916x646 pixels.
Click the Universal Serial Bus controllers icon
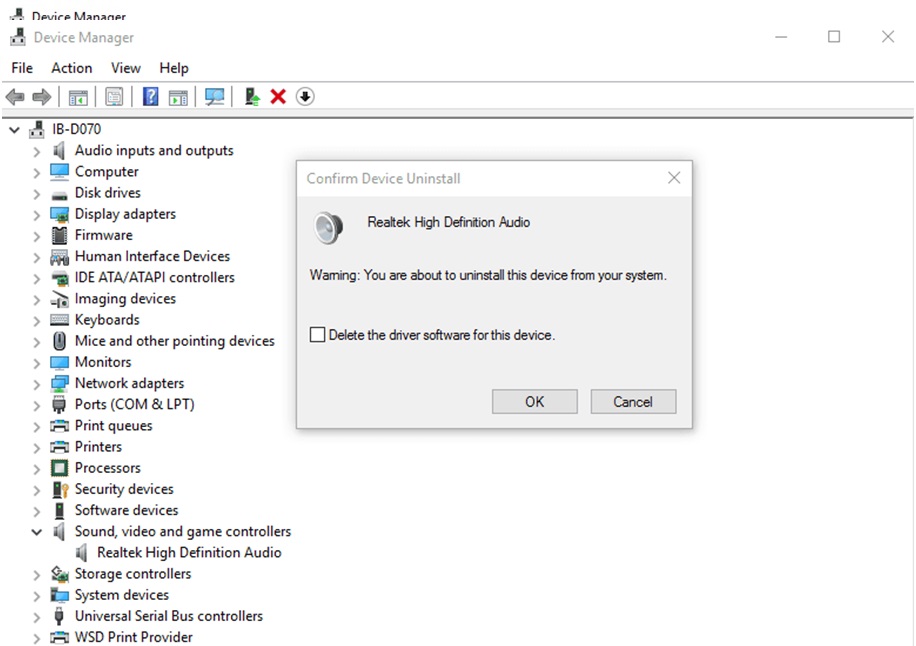[58, 616]
